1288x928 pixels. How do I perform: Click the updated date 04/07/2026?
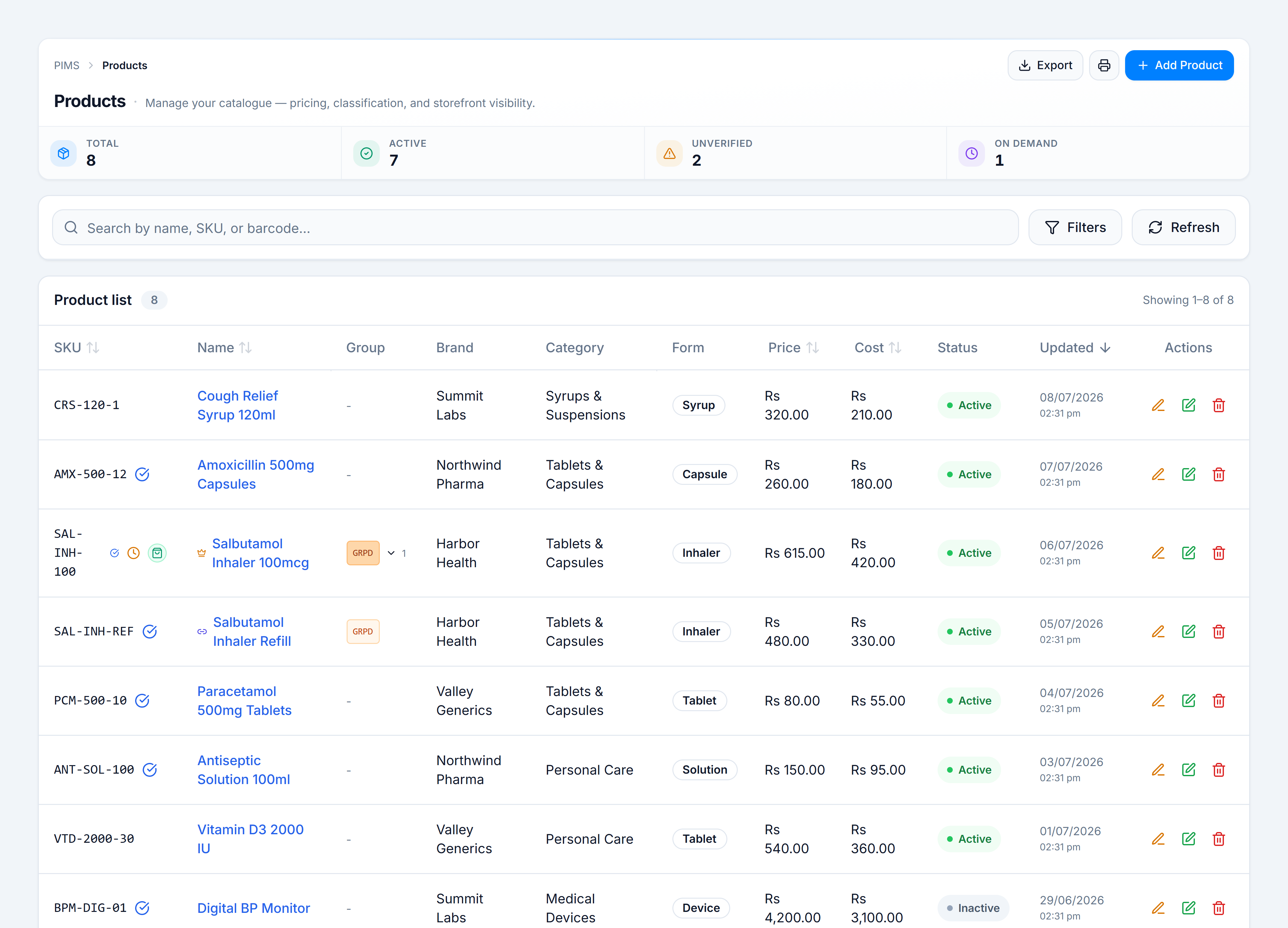tap(1071, 692)
